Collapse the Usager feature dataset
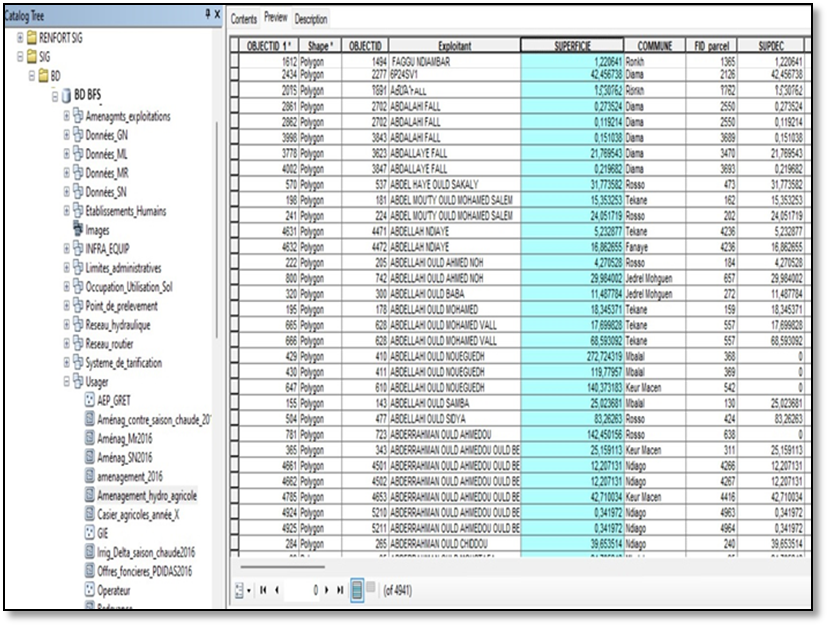 67,381
